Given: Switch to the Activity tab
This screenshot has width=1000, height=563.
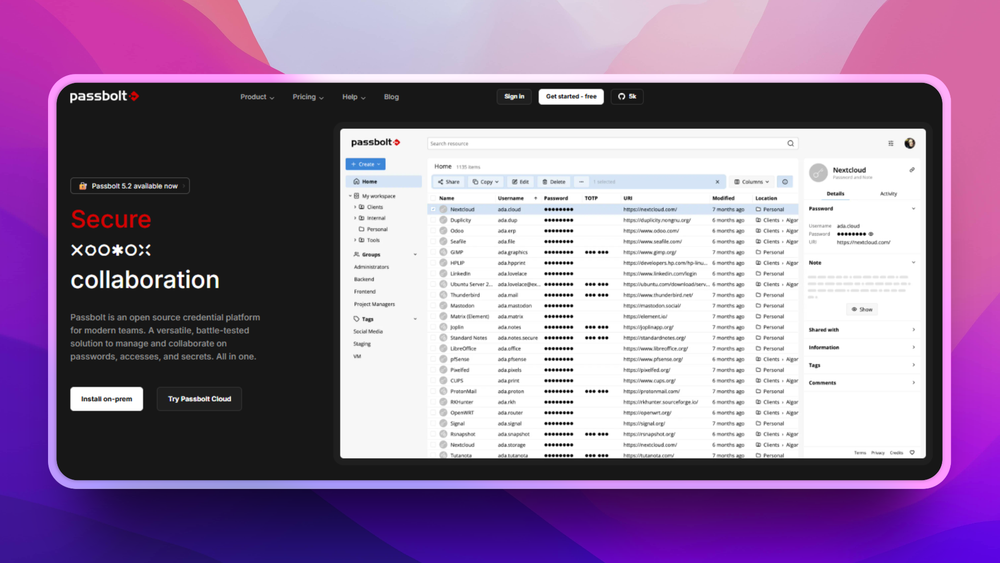Looking at the screenshot, I should (x=888, y=194).
